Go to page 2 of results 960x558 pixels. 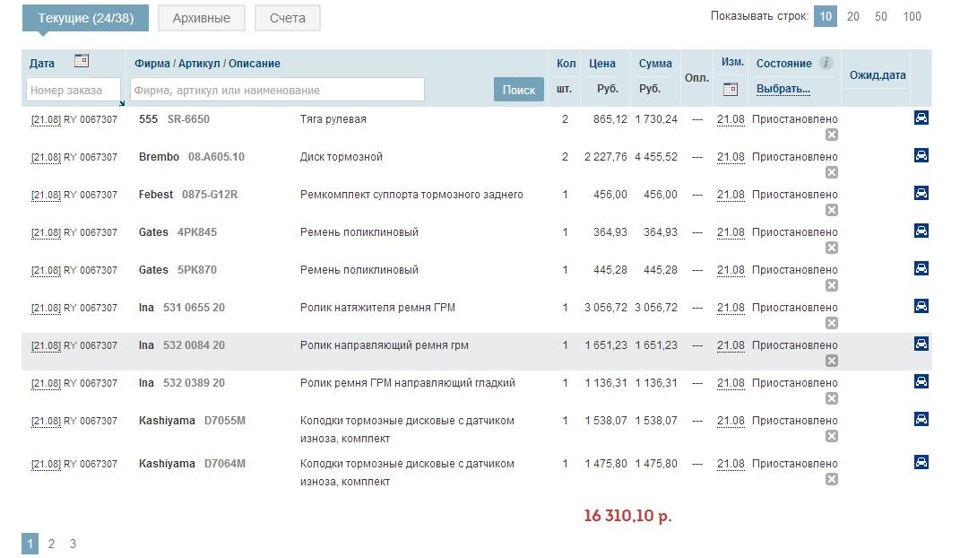[x=51, y=544]
